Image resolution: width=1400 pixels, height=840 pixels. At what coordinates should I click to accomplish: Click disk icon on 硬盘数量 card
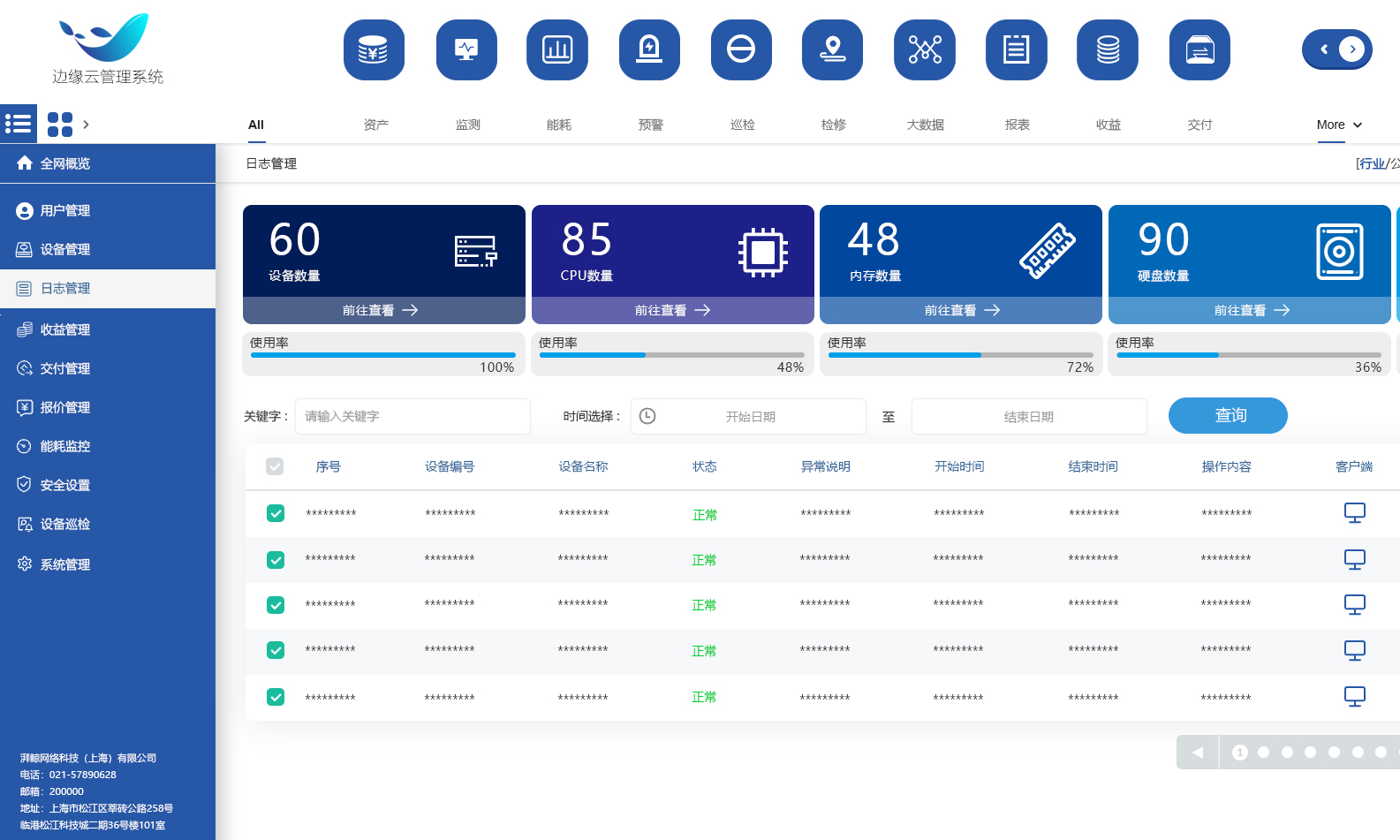pyautogui.click(x=1339, y=252)
